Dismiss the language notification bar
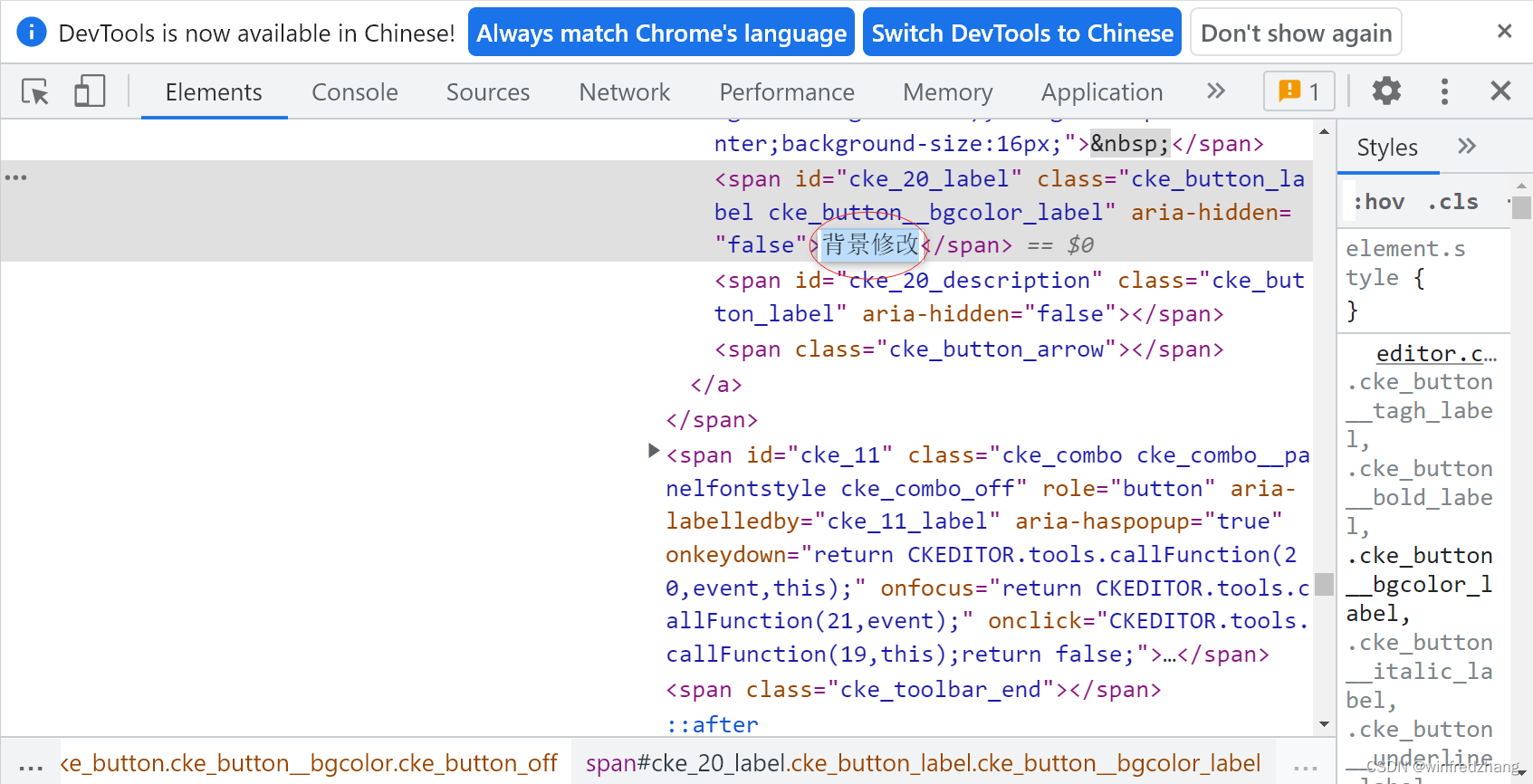The width and height of the screenshot is (1533, 784). (1505, 32)
